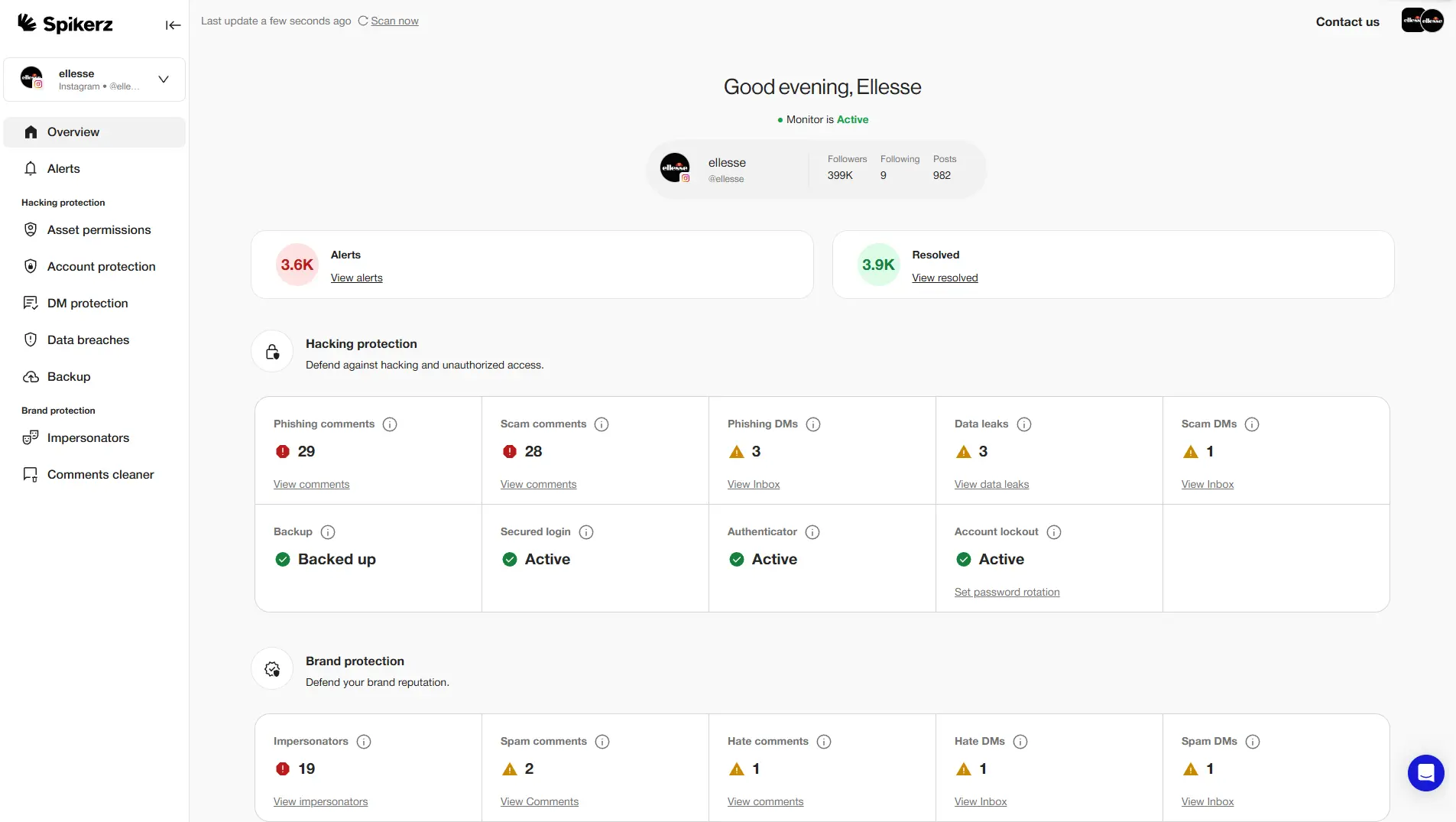Click Active status under Secured login
The height and width of the screenshot is (822, 1456).
tap(547, 559)
